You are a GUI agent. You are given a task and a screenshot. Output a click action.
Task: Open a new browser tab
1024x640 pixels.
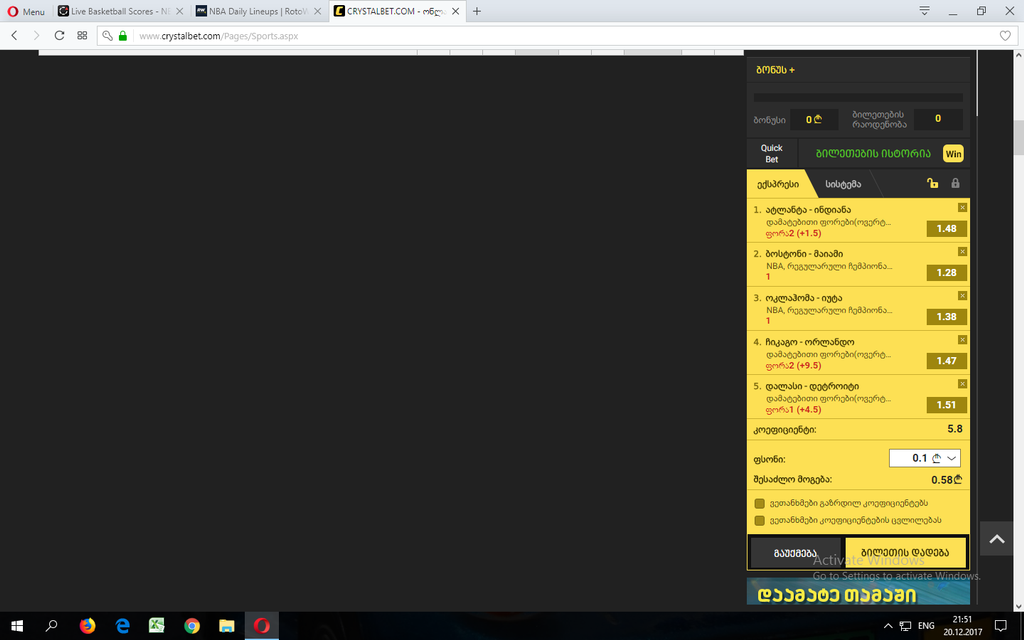pyautogui.click(x=477, y=11)
